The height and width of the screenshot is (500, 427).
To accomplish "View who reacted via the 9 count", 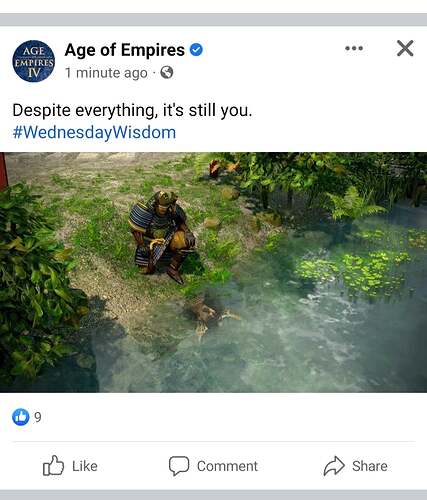I will point(38,417).
